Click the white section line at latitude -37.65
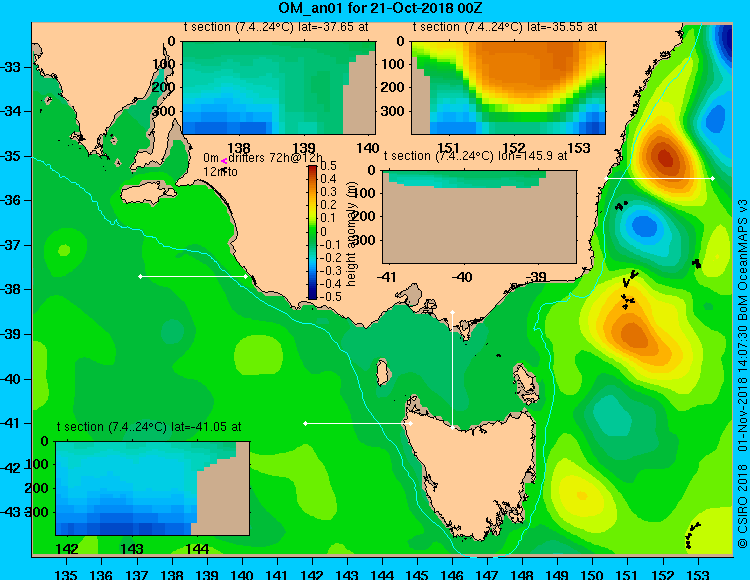750x580 pixels. (193, 276)
